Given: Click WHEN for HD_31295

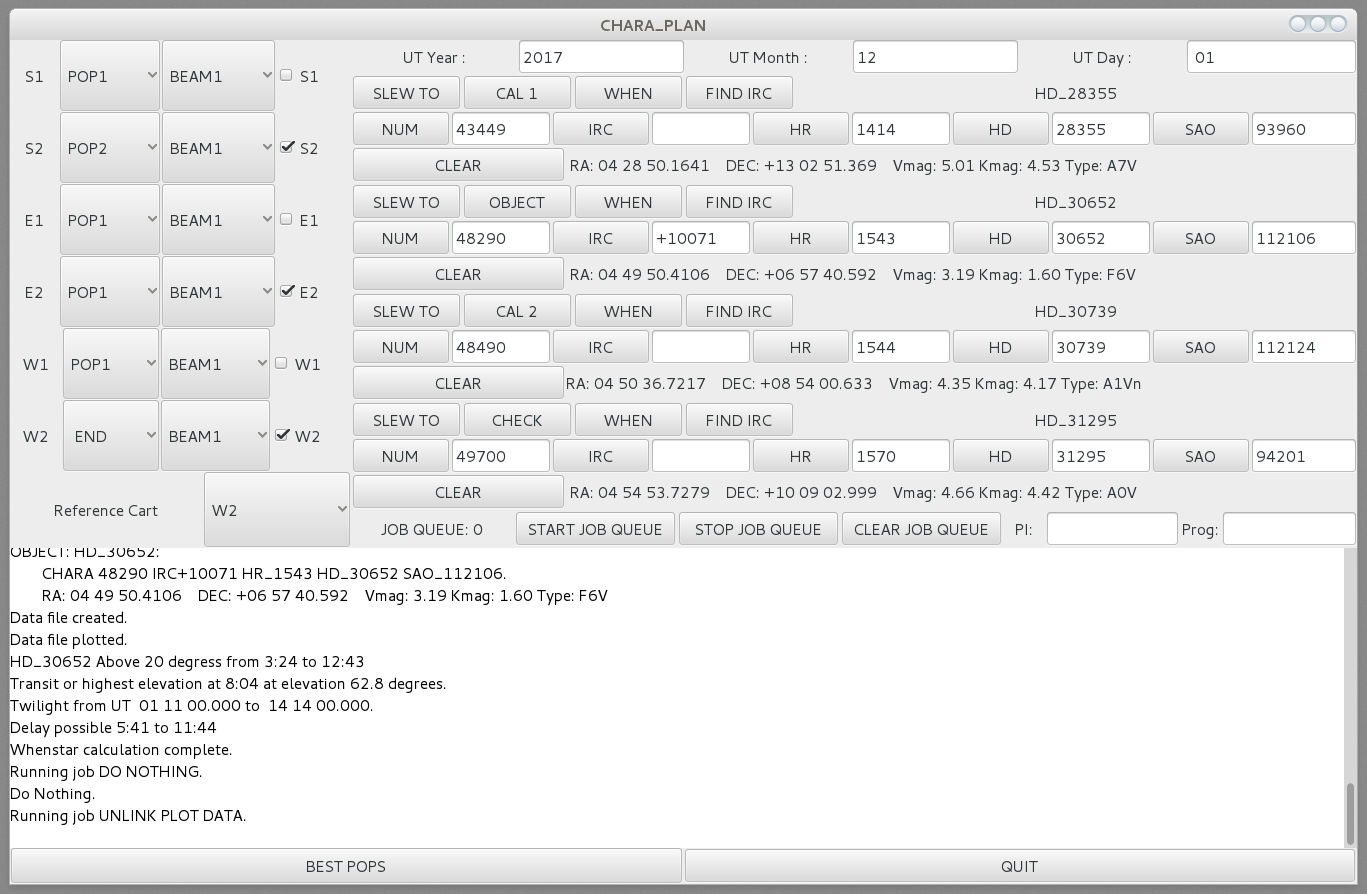Looking at the screenshot, I should 628,420.
